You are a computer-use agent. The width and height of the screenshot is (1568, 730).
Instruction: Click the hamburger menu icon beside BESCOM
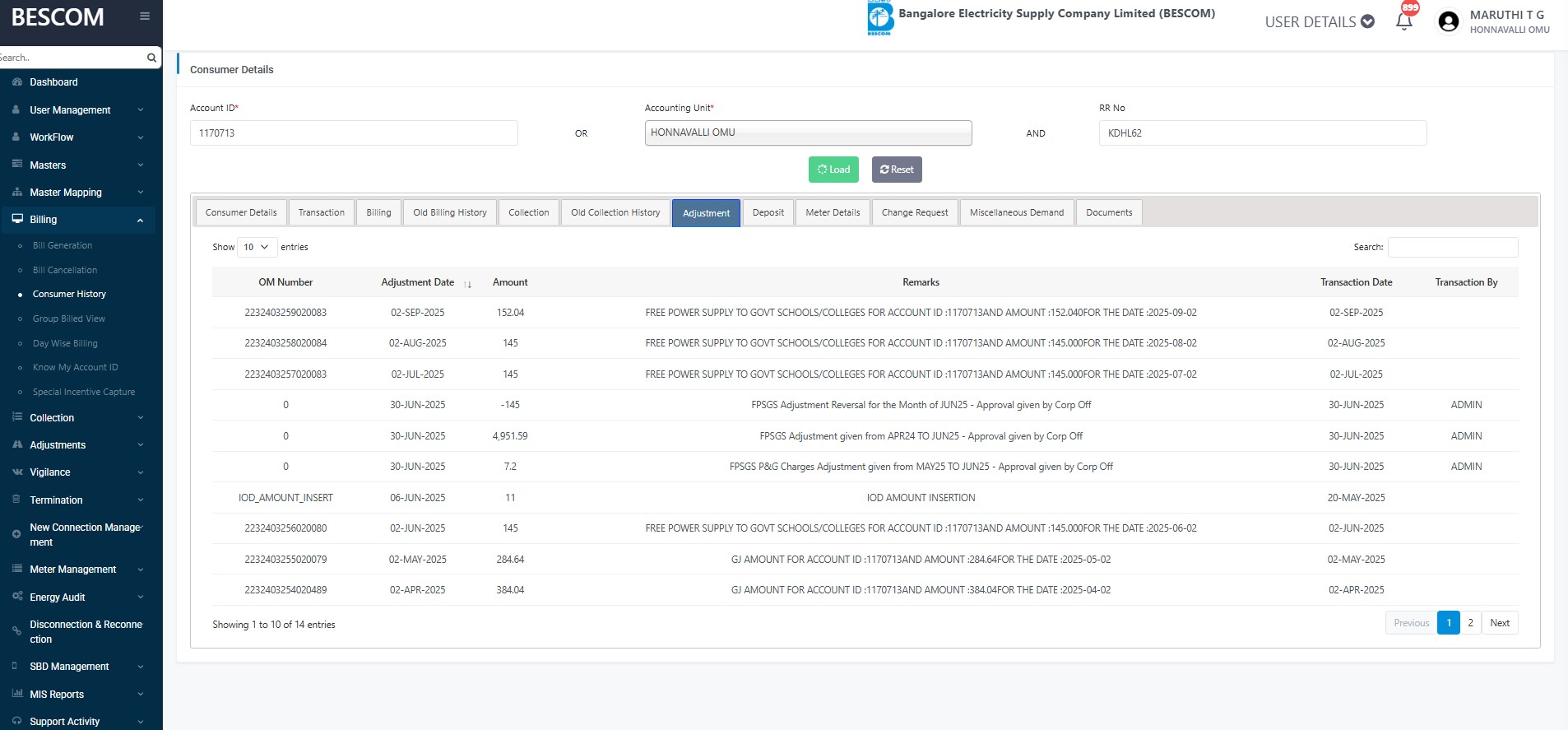(x=145, y=16)
